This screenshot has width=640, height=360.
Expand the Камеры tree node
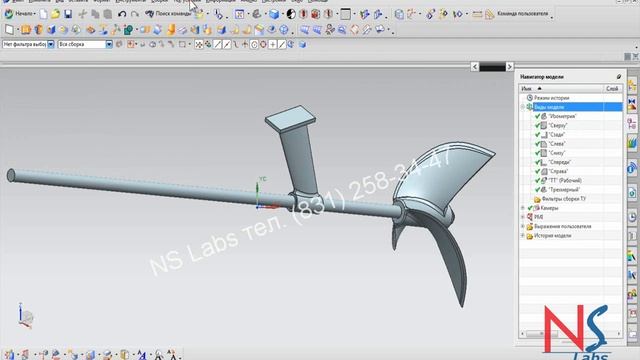523,208
